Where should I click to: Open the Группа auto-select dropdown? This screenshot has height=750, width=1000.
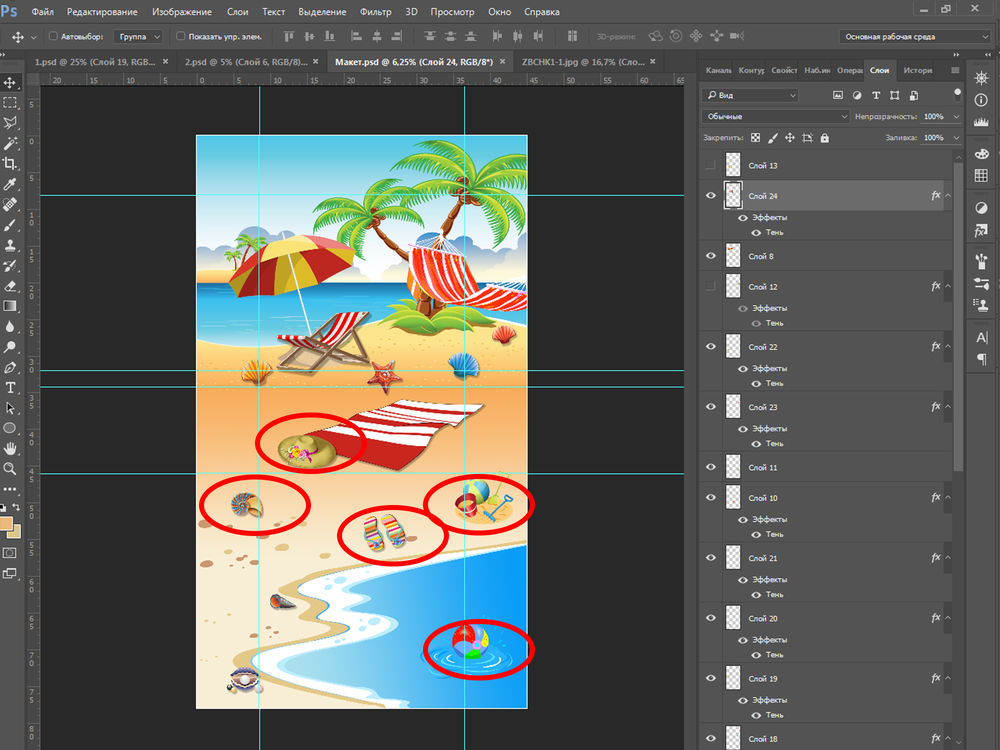[x=138, y=36]
